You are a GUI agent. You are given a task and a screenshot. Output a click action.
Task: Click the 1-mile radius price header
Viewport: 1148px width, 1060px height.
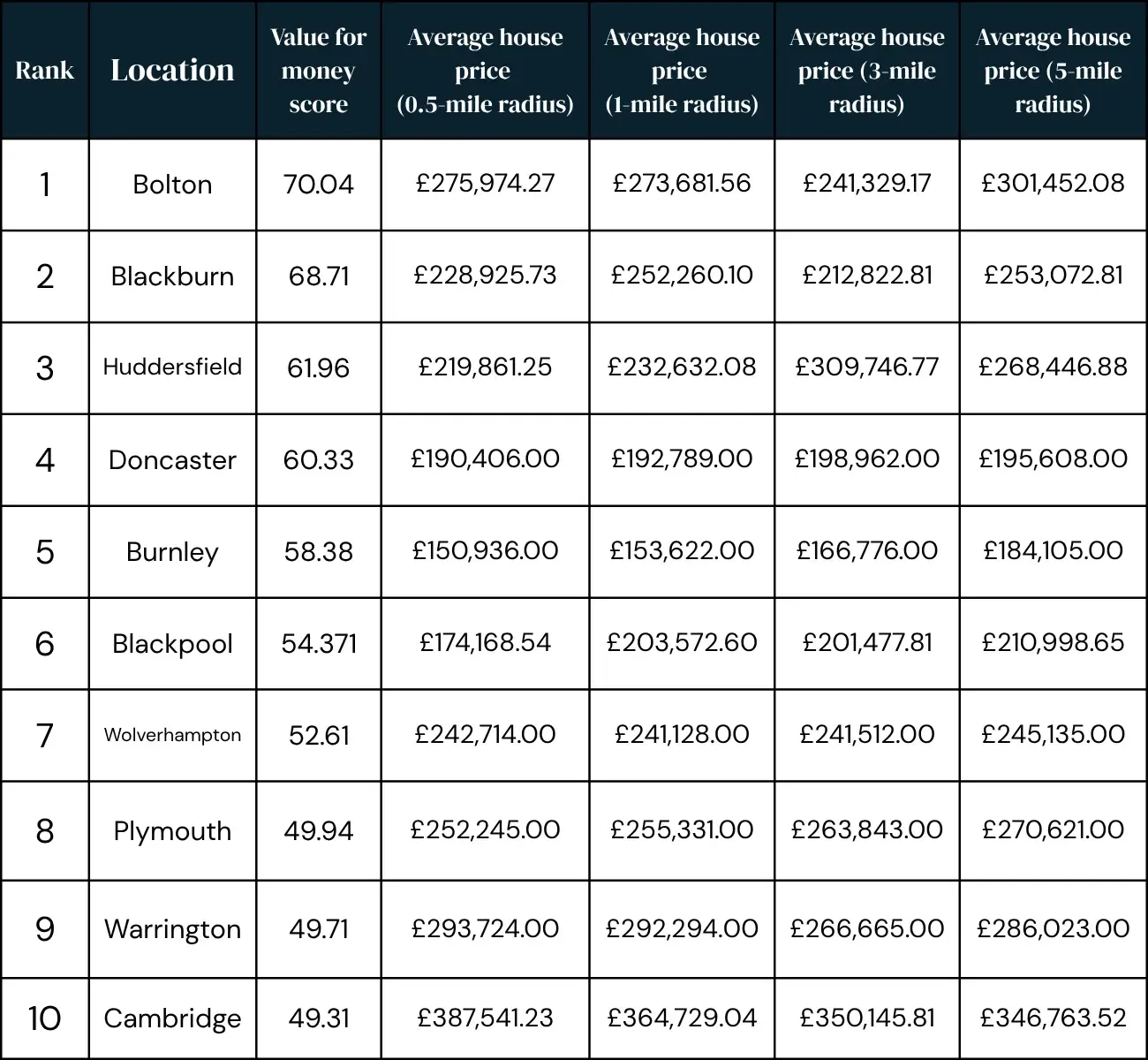tap(682, 71)
